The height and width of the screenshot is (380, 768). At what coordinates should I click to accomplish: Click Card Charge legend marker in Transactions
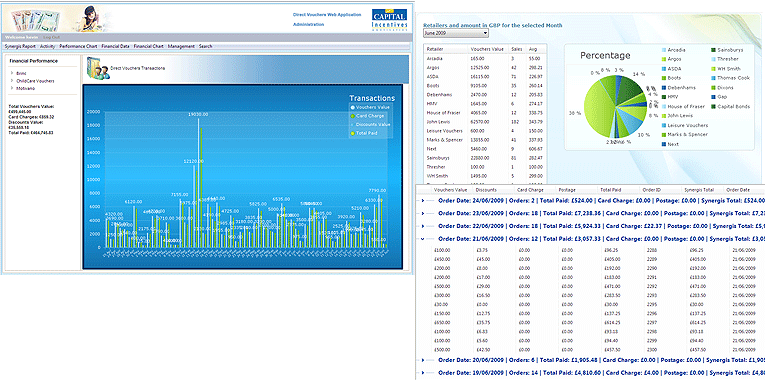[x=353, y=116]
